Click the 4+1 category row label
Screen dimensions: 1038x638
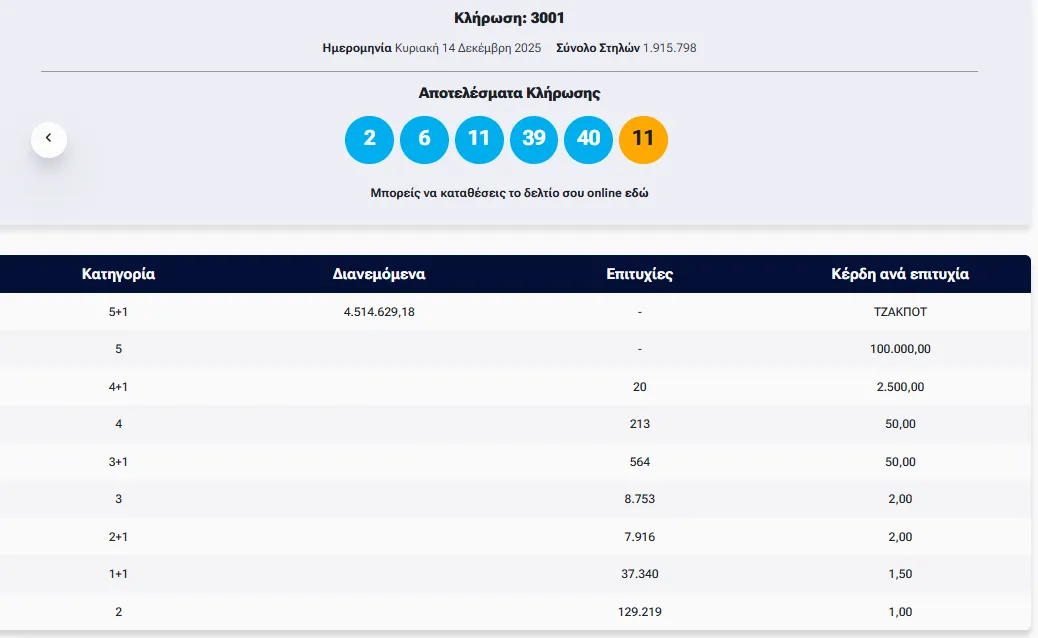(118, 387)
